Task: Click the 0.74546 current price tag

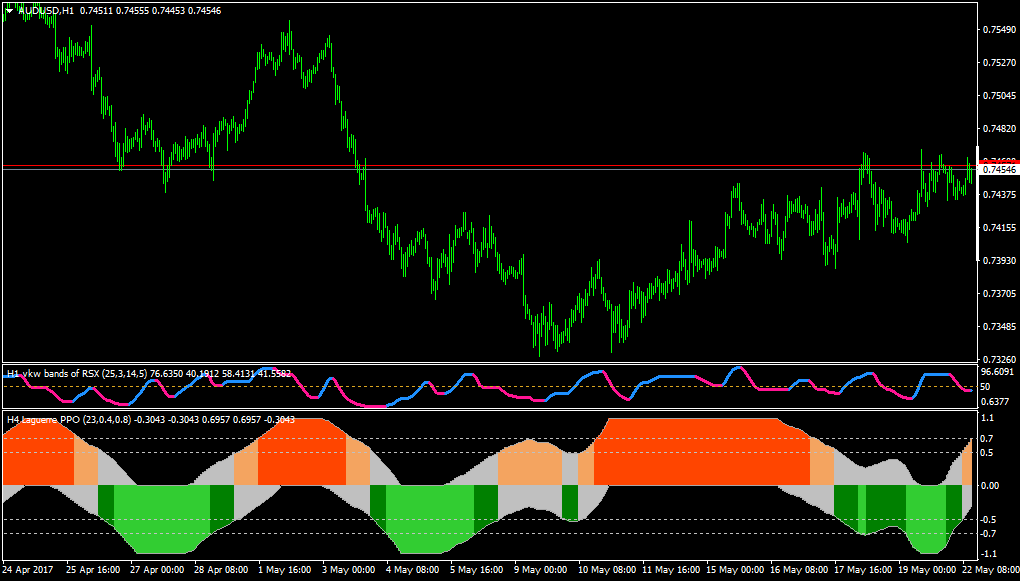Action: point(997,170)
